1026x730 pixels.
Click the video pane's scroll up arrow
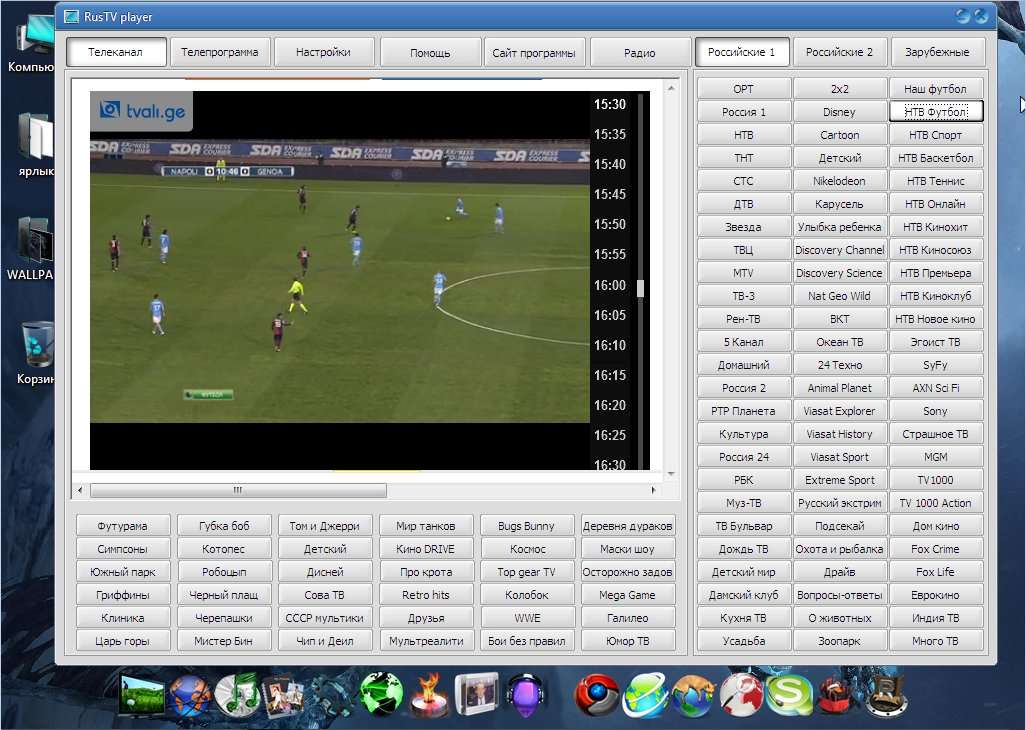pyautogui.click(x=671, y=88)
